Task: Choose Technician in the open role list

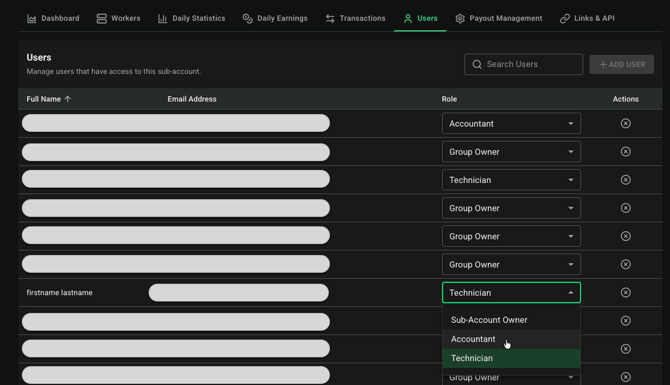Action: coord(511,358)
